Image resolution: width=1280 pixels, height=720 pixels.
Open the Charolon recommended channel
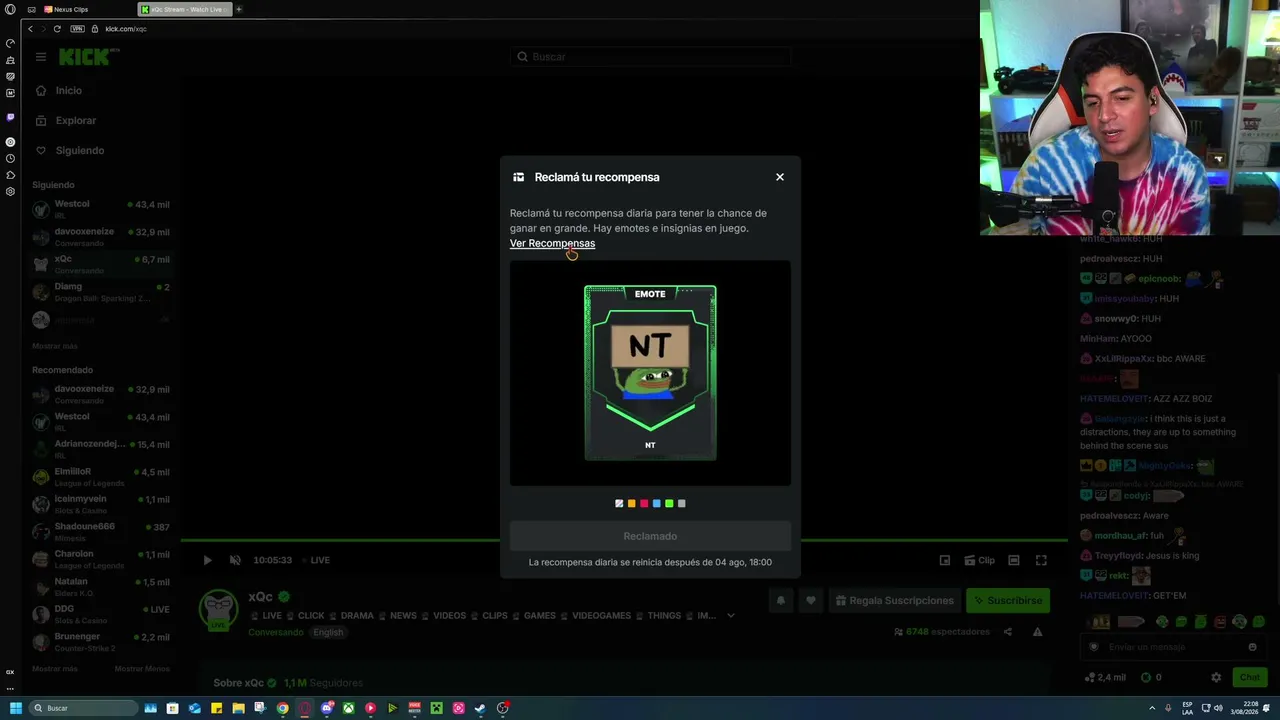click(100, 559)
